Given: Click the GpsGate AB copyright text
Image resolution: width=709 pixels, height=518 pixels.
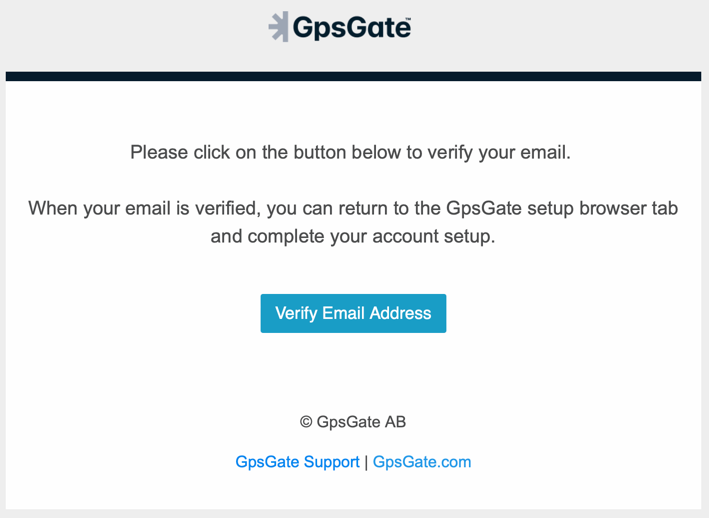Looking at the screenshot, I should [353, 422].
